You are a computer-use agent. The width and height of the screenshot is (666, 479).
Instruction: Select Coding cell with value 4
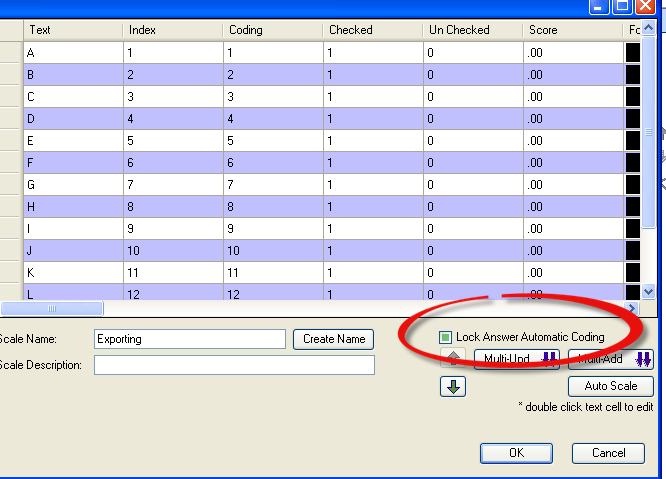pos(274,119)
